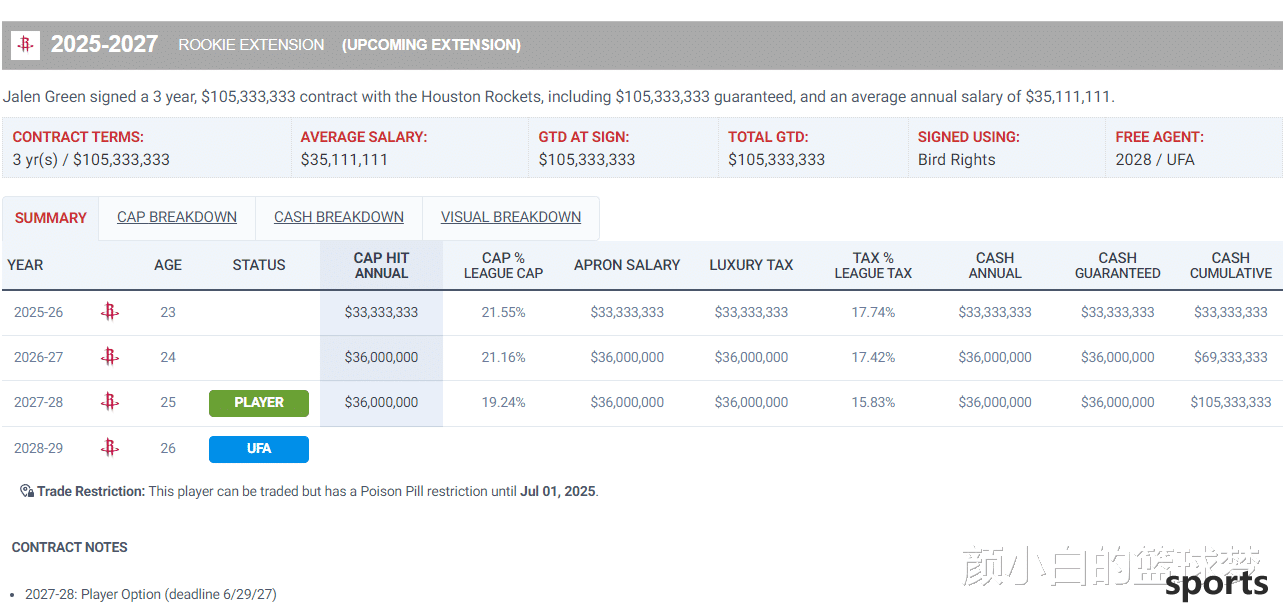Click the $105,333,333 cumulative cash value in table
The width and height of the screenshot is (1283, 615).
tap(1231, 402)
